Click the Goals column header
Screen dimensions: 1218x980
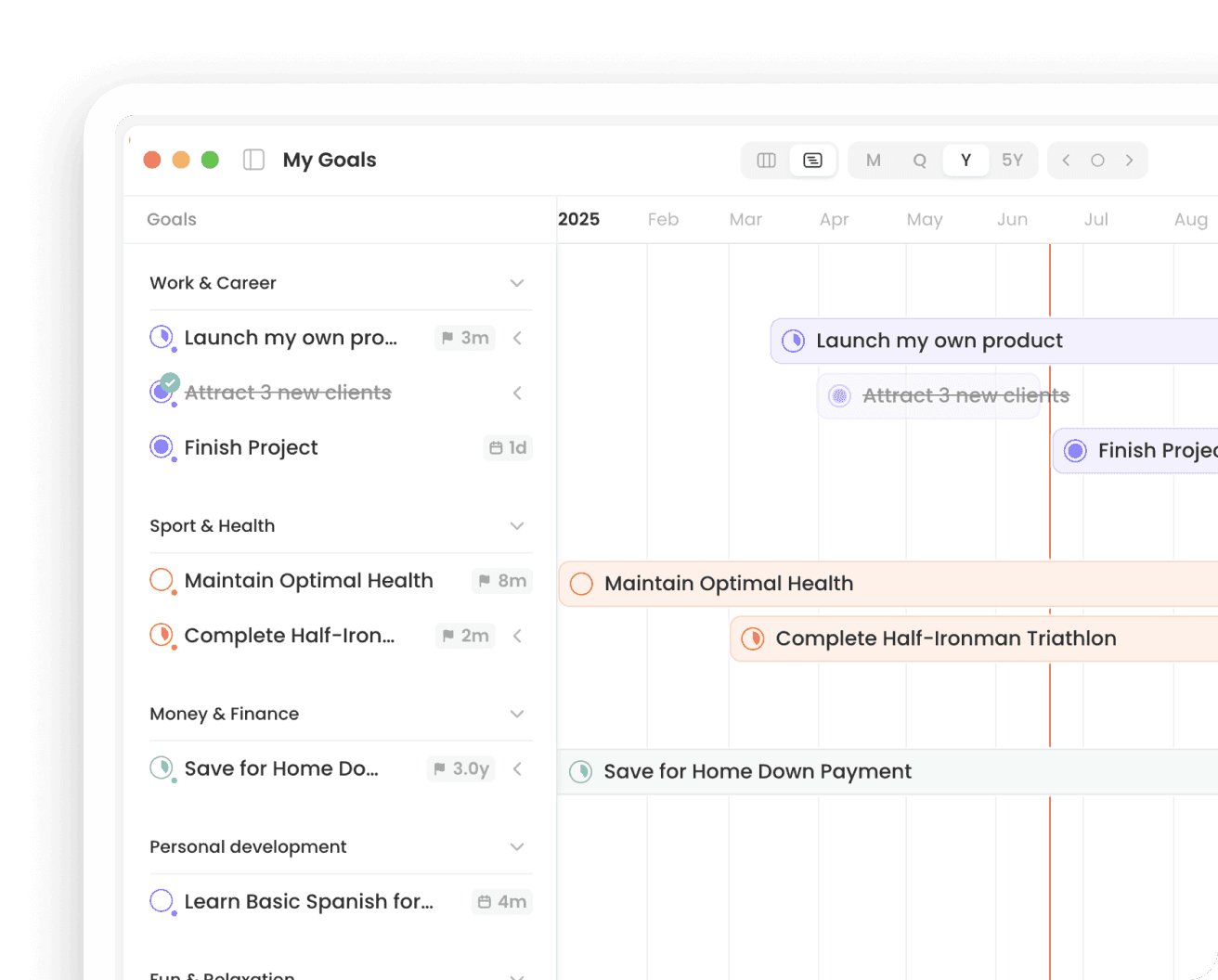tap(172, 220)
